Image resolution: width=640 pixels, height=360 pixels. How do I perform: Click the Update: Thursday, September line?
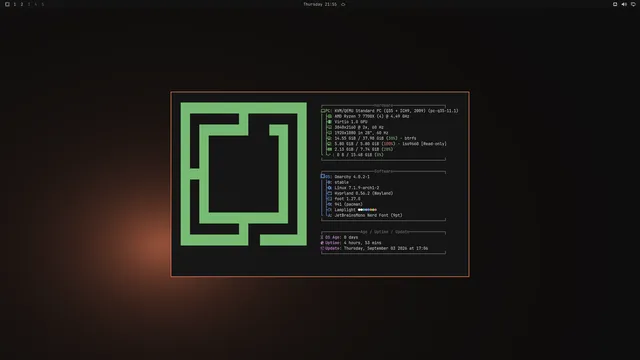coord(374,248)
